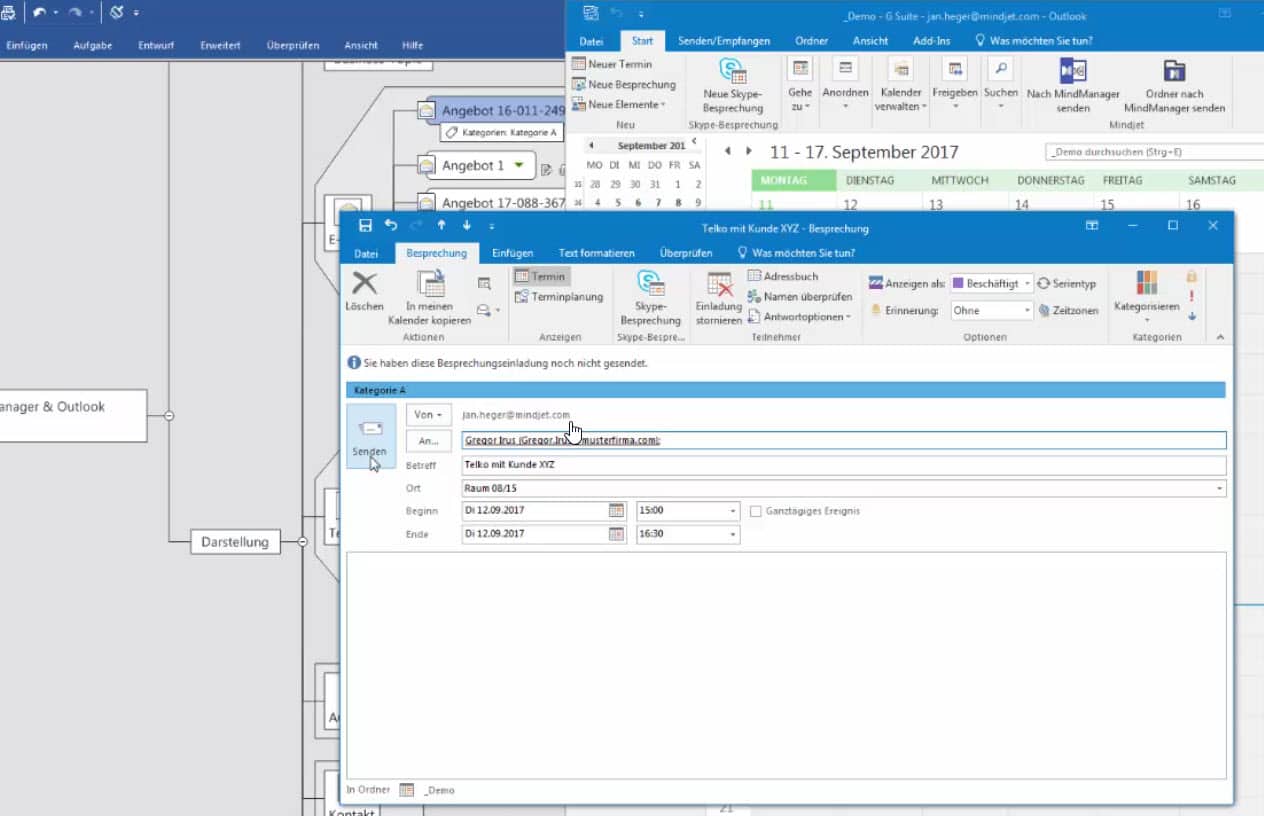The height and width of the screenshot is (816, 1264).
Task: Click Skype-Besprechung in meeting window ribbon
Action: point(650,297)
